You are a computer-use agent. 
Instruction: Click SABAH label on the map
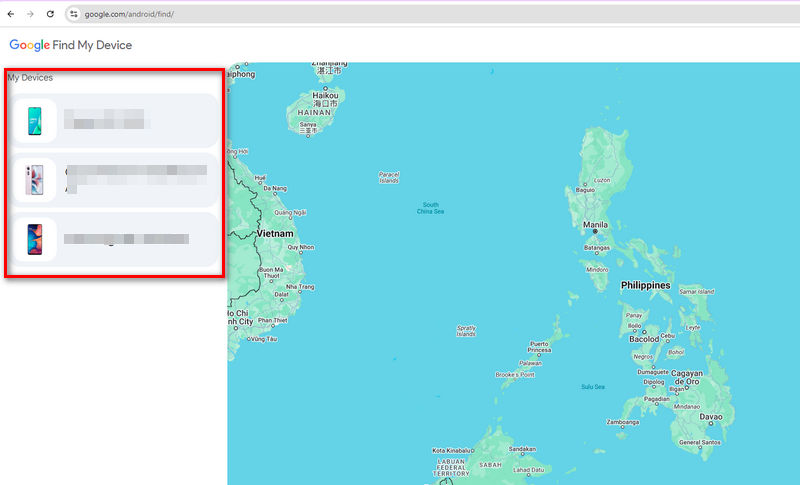[x=490, y=465]
